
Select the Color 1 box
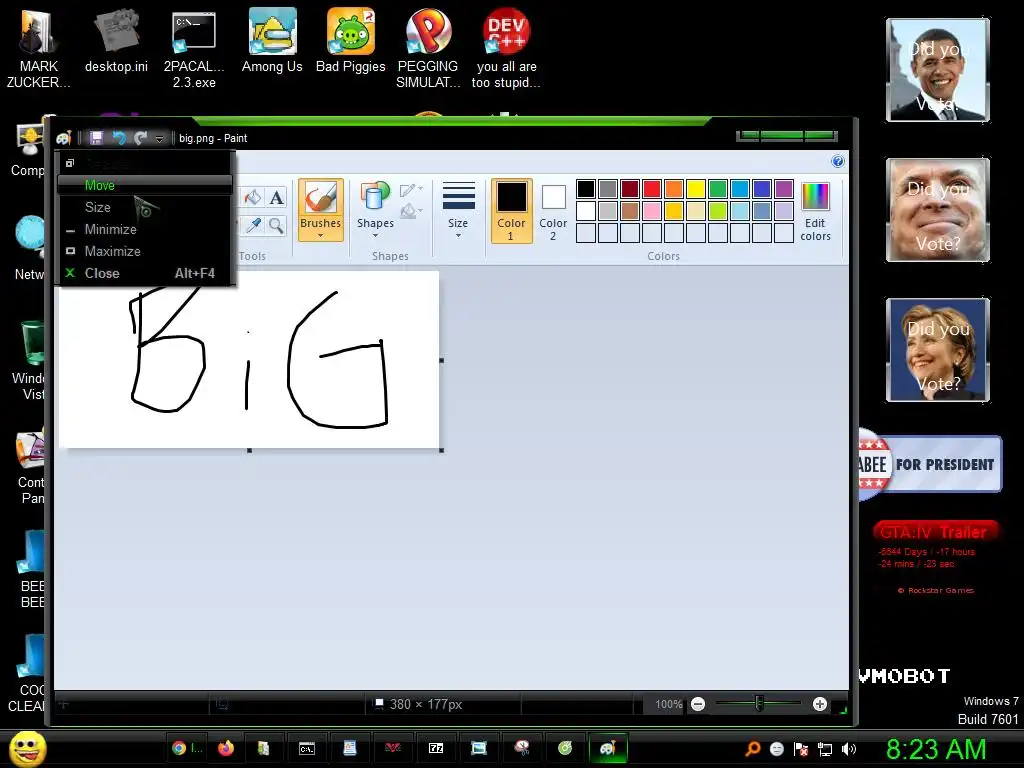point(511,210)
